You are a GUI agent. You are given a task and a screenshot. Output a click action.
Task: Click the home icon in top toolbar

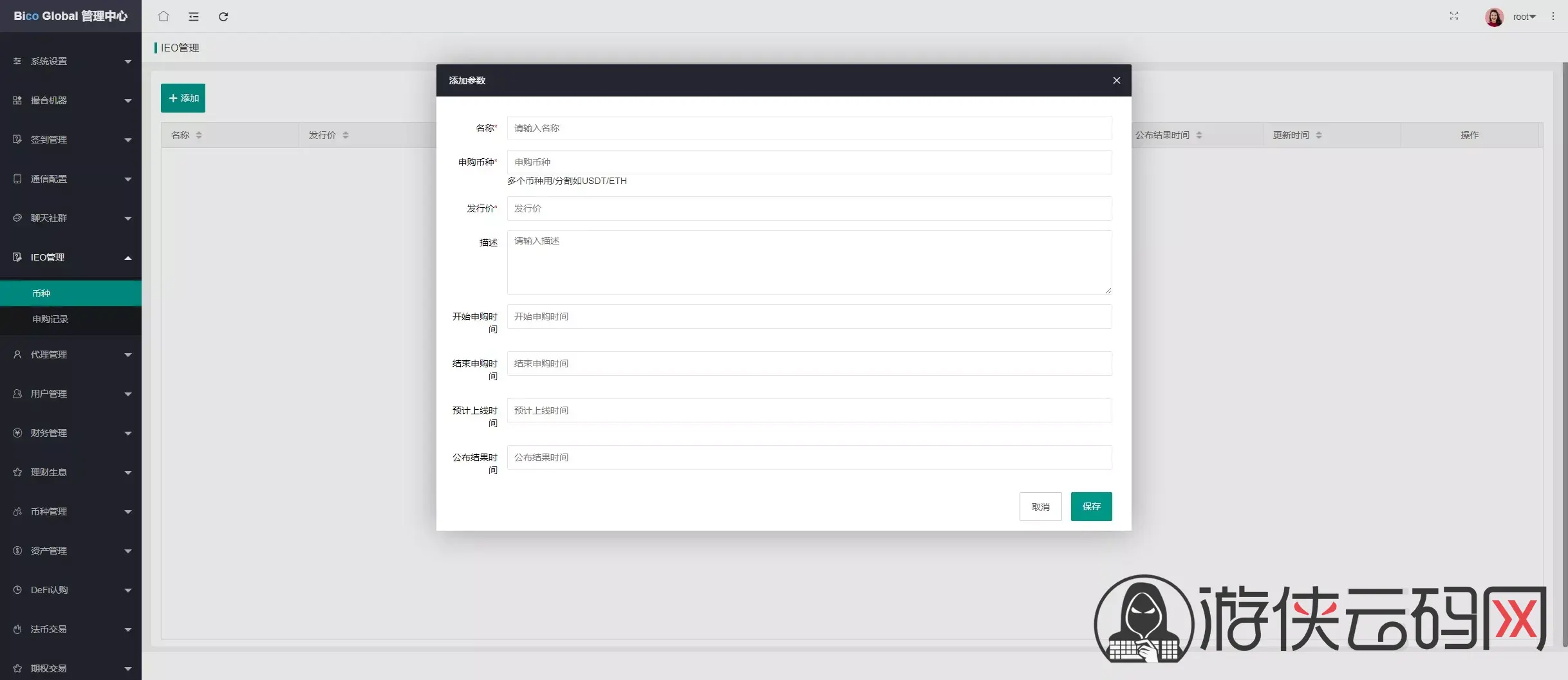click(x=163, y=17)
